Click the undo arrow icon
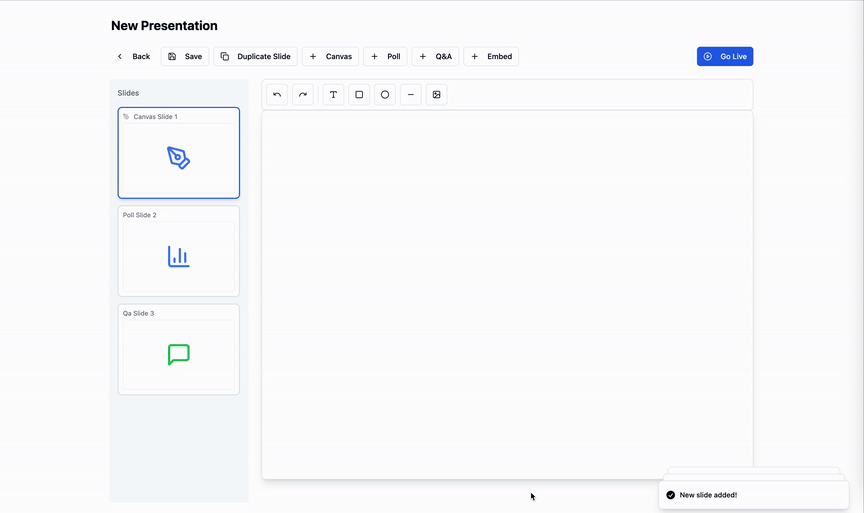This screenshot has height=513, width=864. coord(277,95)
